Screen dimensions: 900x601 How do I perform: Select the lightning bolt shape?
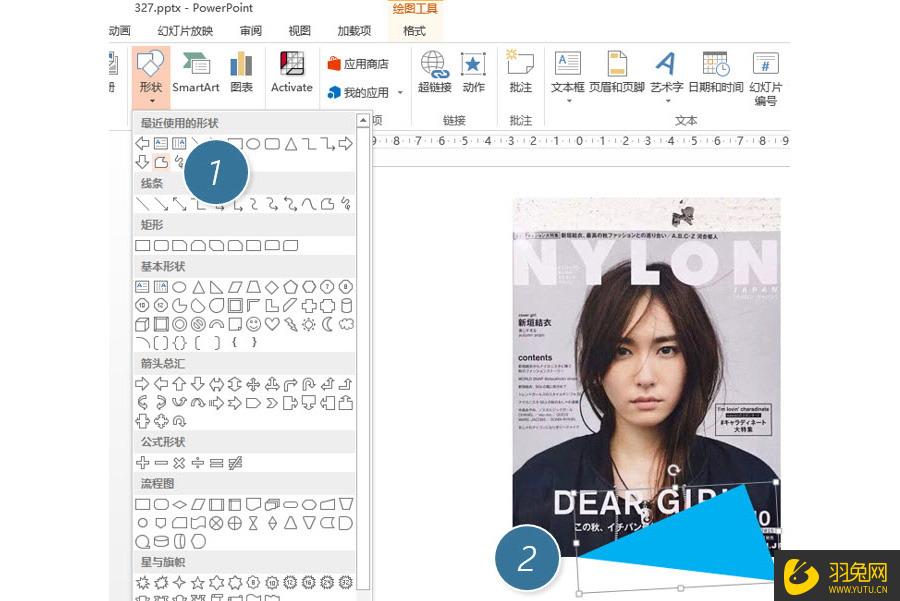290,324
